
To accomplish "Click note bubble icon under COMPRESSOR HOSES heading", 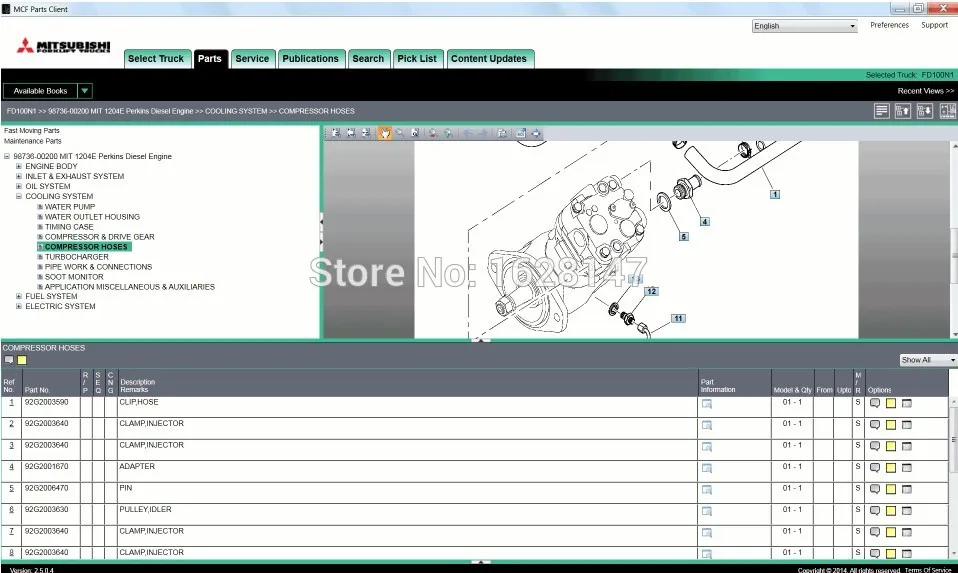I will pos(9,360).
